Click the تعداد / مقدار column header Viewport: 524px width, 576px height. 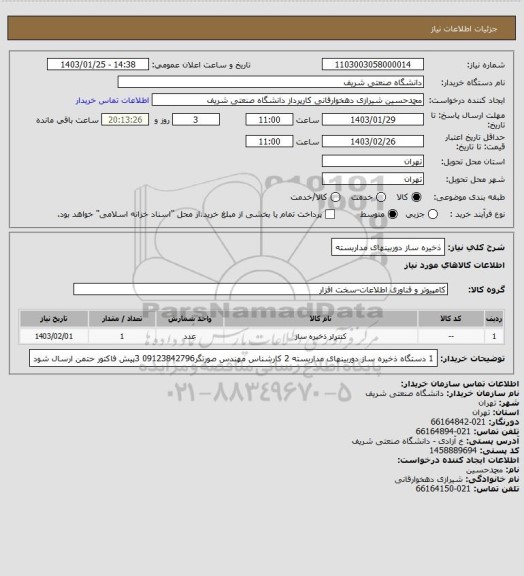pos(122,318)
